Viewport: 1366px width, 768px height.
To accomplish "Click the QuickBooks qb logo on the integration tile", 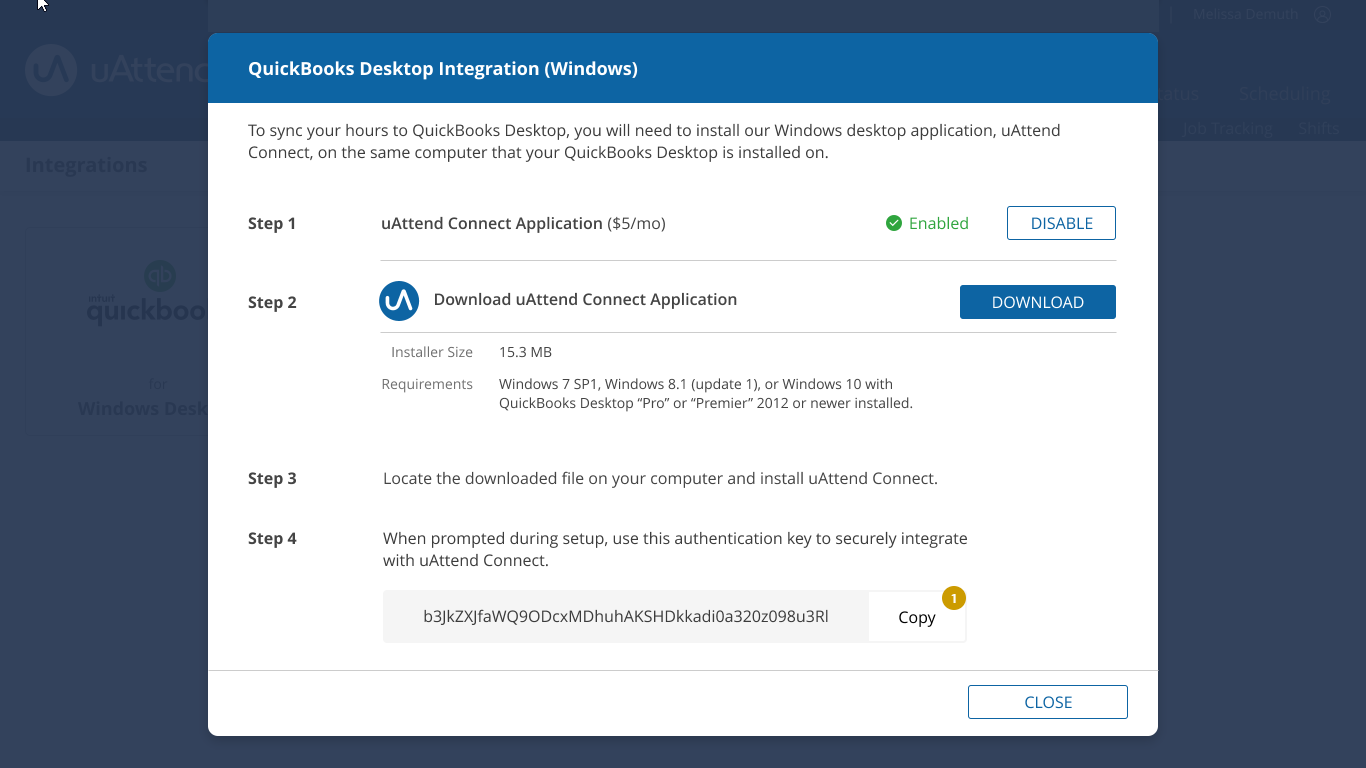I will (x=160, y=275).
